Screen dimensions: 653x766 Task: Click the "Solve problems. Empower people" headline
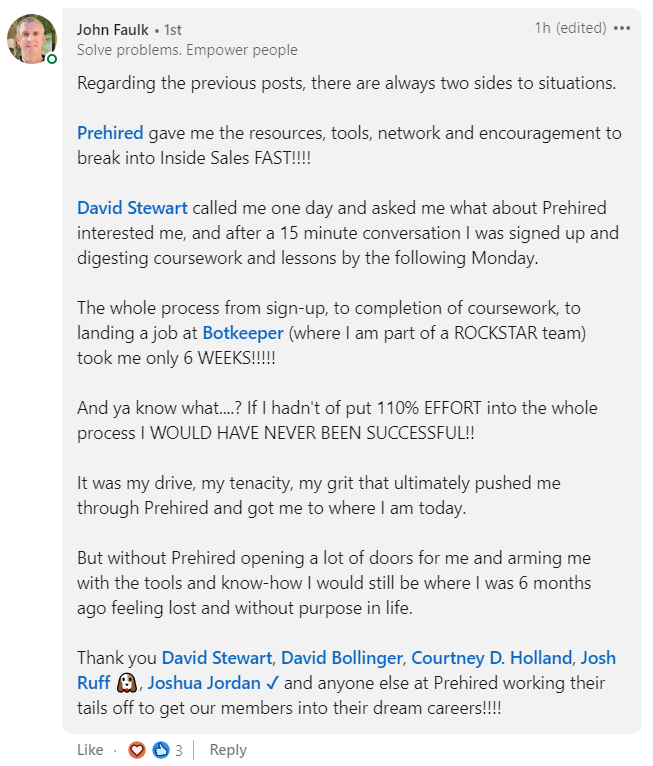click(x=187, y=50)
